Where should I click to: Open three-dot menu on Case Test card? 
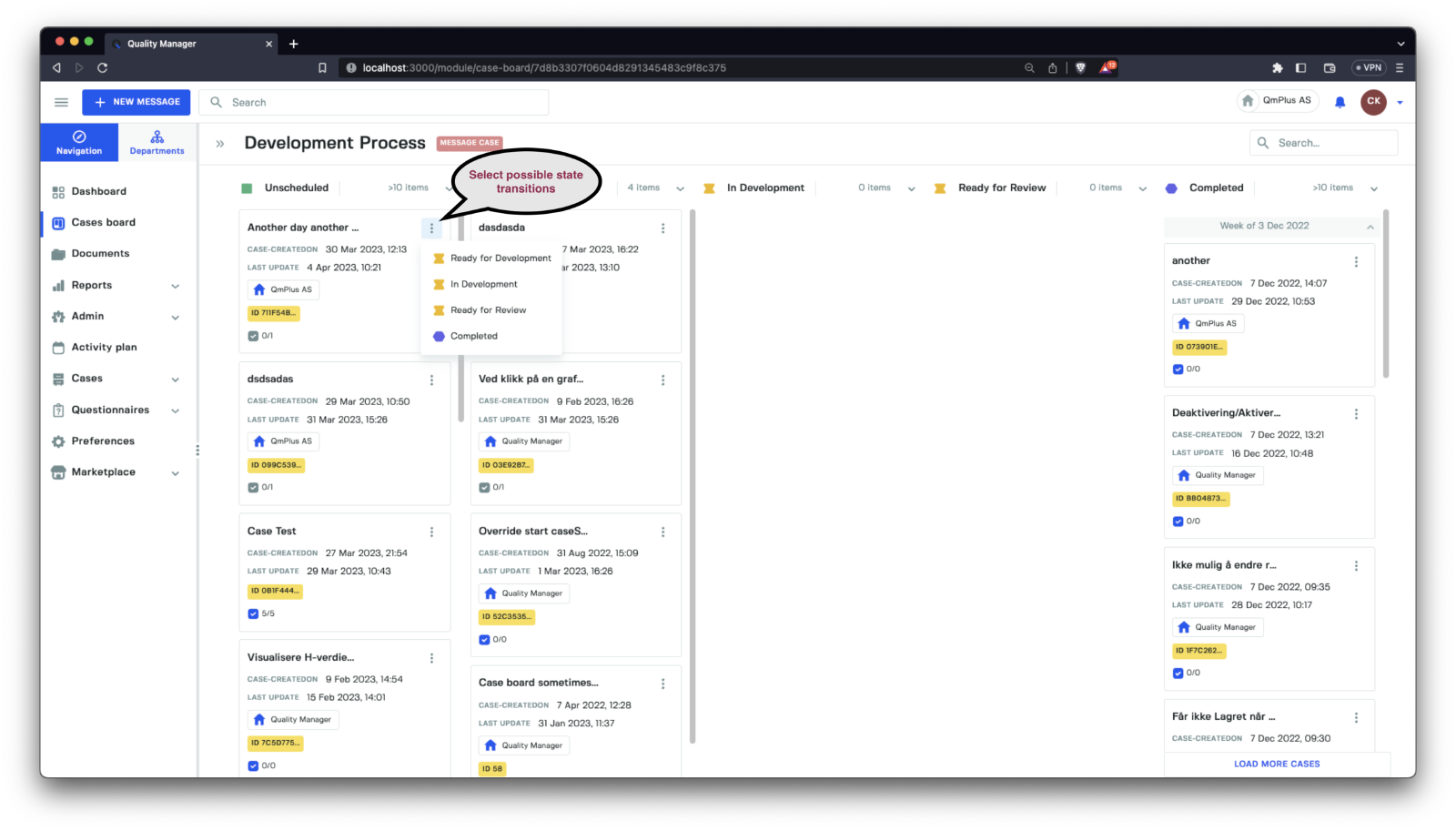[x=431, y=532]
